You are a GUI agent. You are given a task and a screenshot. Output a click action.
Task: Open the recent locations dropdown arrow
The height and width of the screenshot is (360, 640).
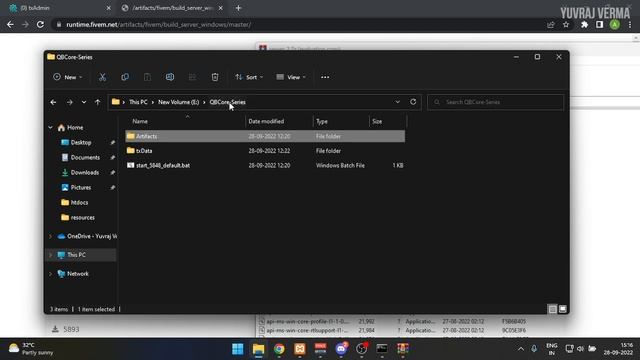click(84, 102)
